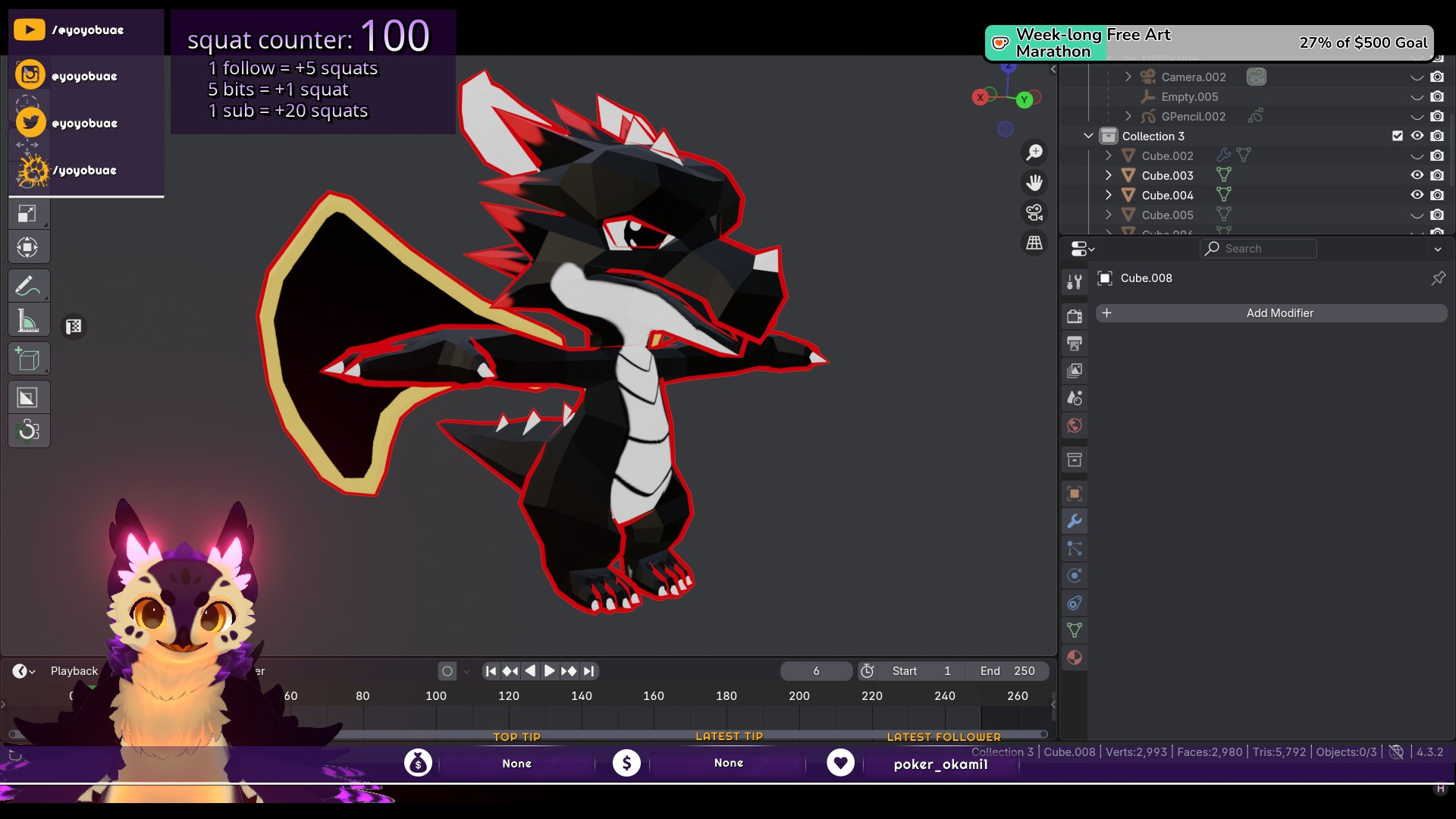Jump to the timeline end frame
Image resolution: width=1456 pixels, height=819 pixels.
[x=588, y=671]
